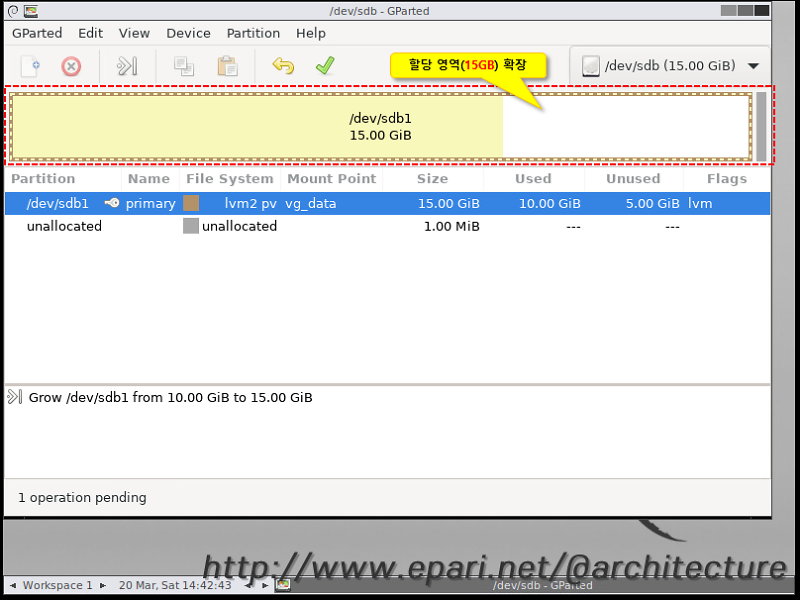Undo last operation with yellow arrow
The height and width of the screenshot is (600, 800).
pyautogui.click(x=283, y=65)
